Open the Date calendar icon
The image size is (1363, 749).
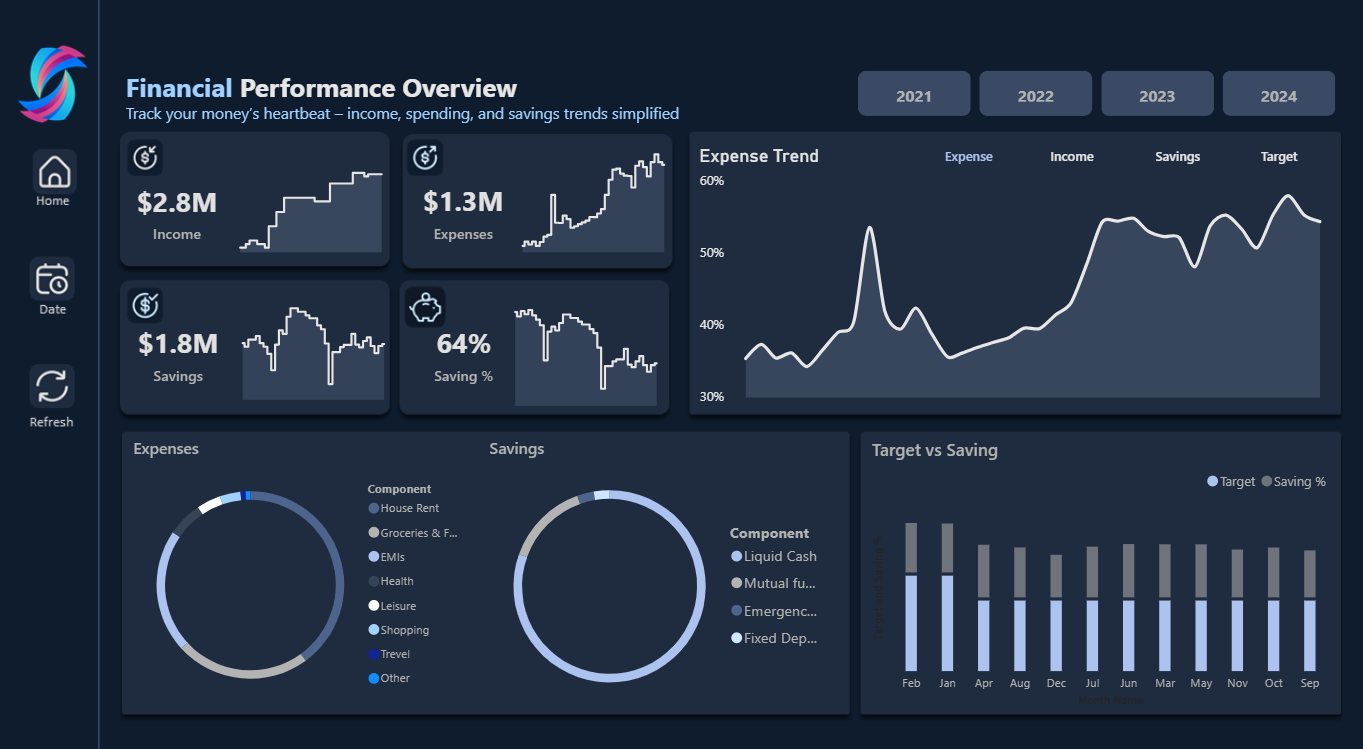click(52, 279)
